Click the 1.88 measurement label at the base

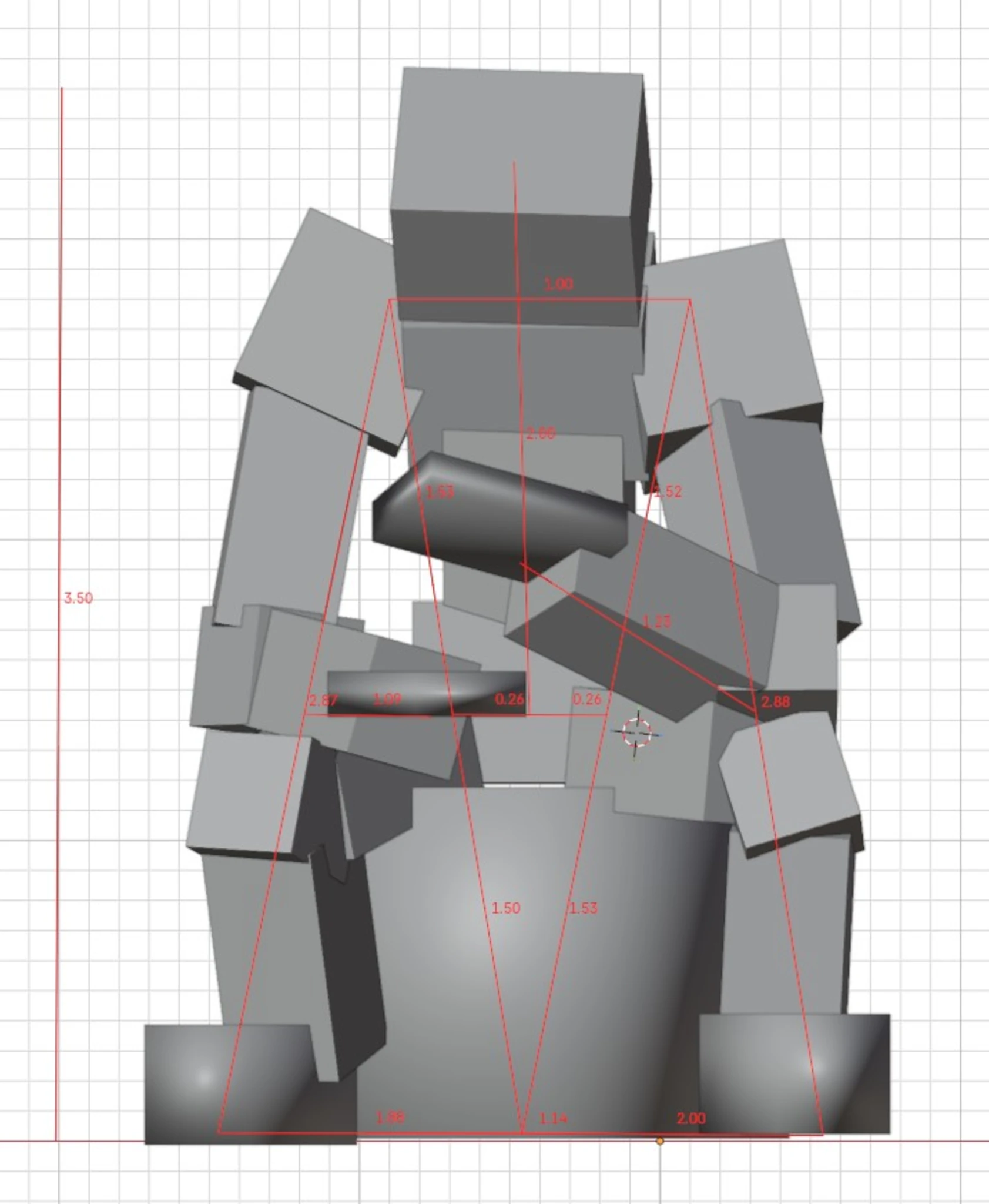(x=390, y=1116)
